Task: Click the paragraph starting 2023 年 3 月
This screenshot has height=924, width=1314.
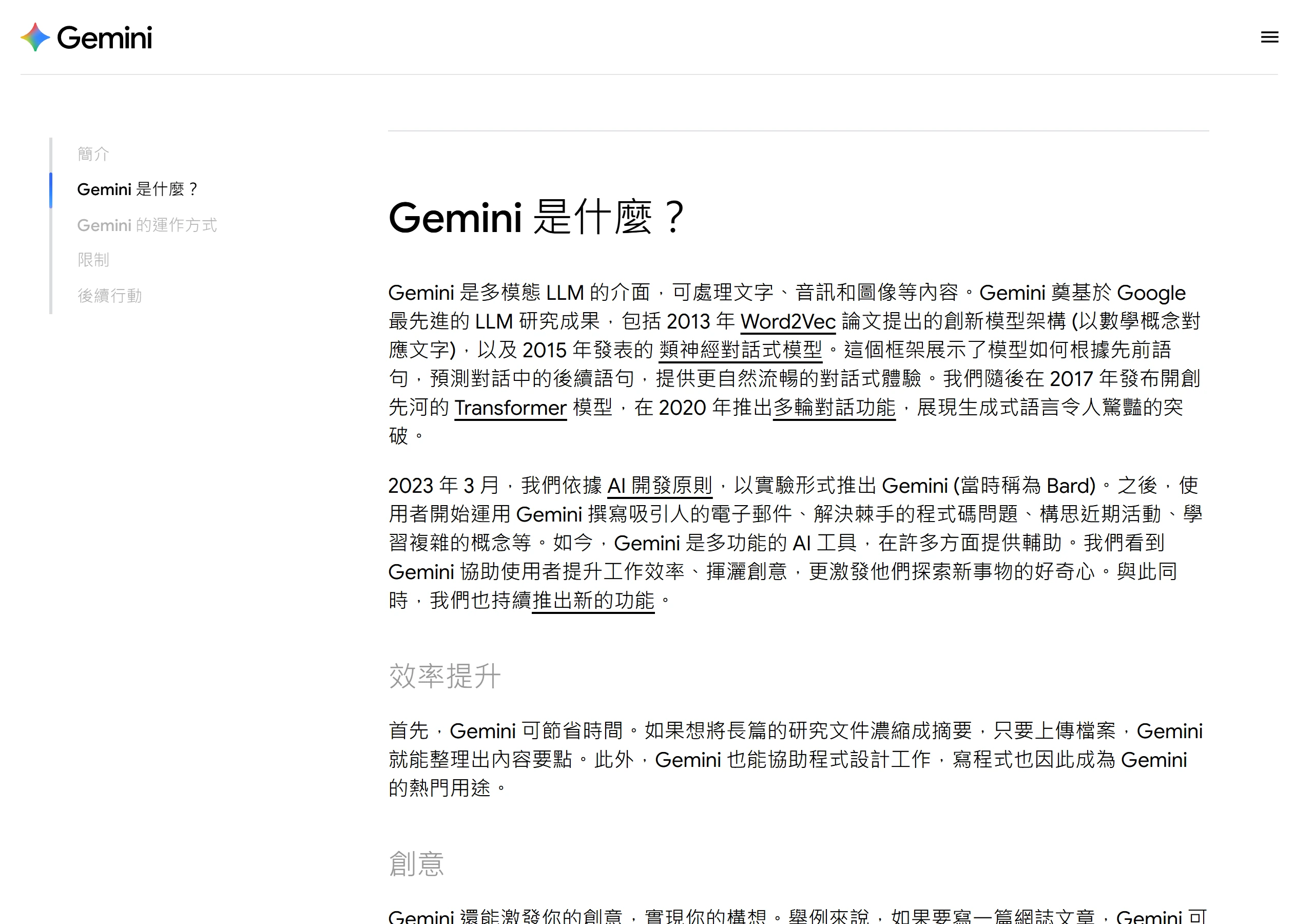Action: tap(796, 543)
